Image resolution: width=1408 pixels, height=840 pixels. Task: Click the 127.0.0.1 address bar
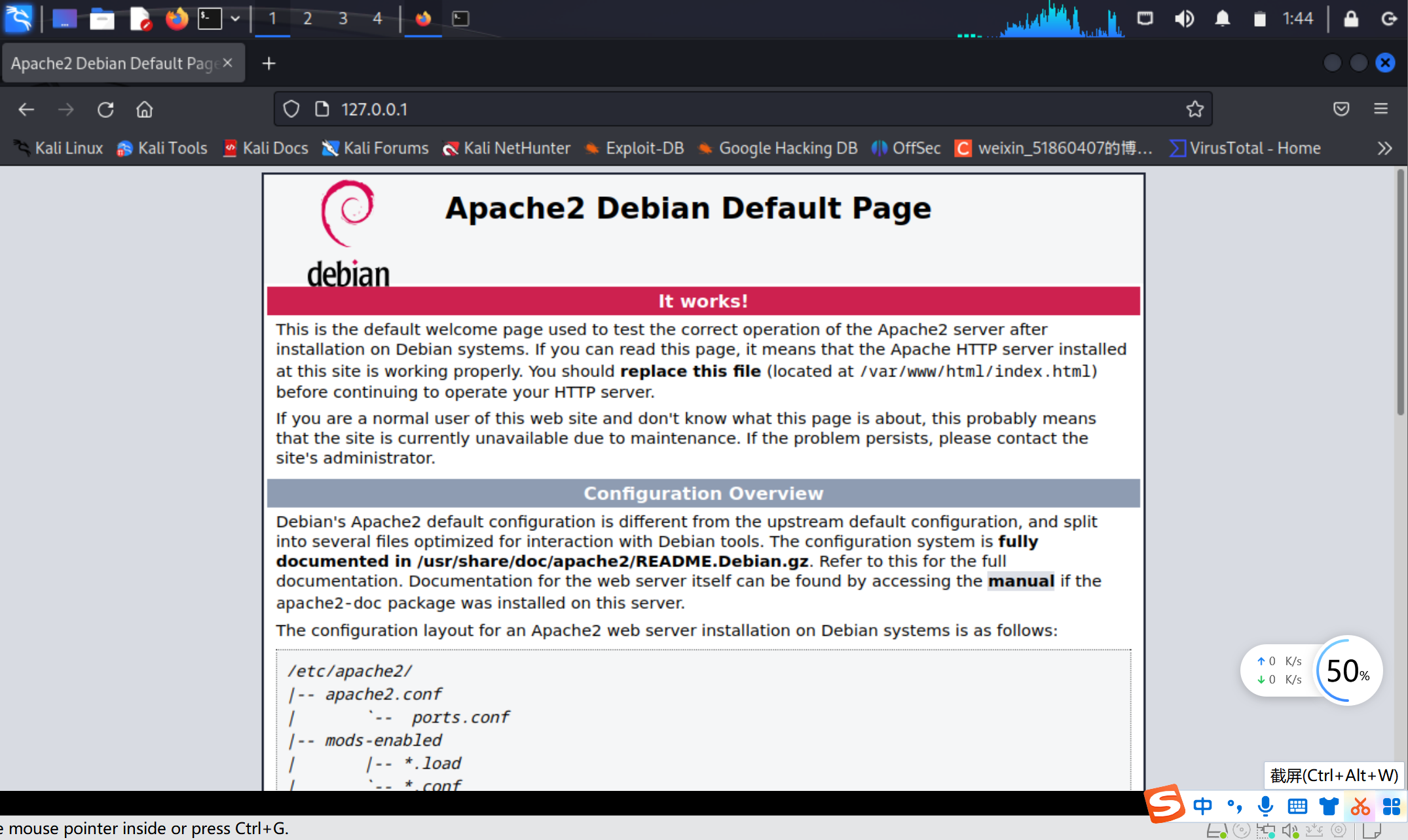click(743, 109)
